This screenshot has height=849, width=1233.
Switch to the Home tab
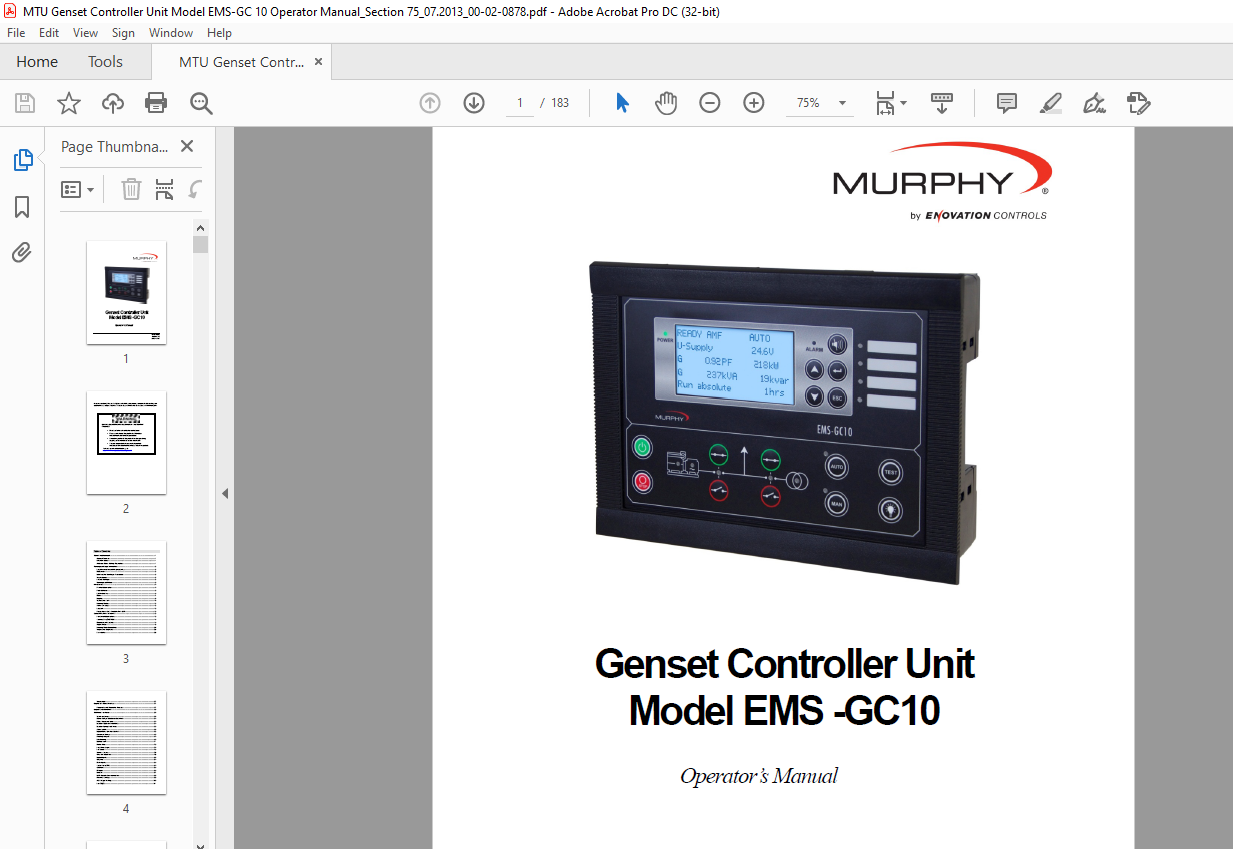point(37,62)
